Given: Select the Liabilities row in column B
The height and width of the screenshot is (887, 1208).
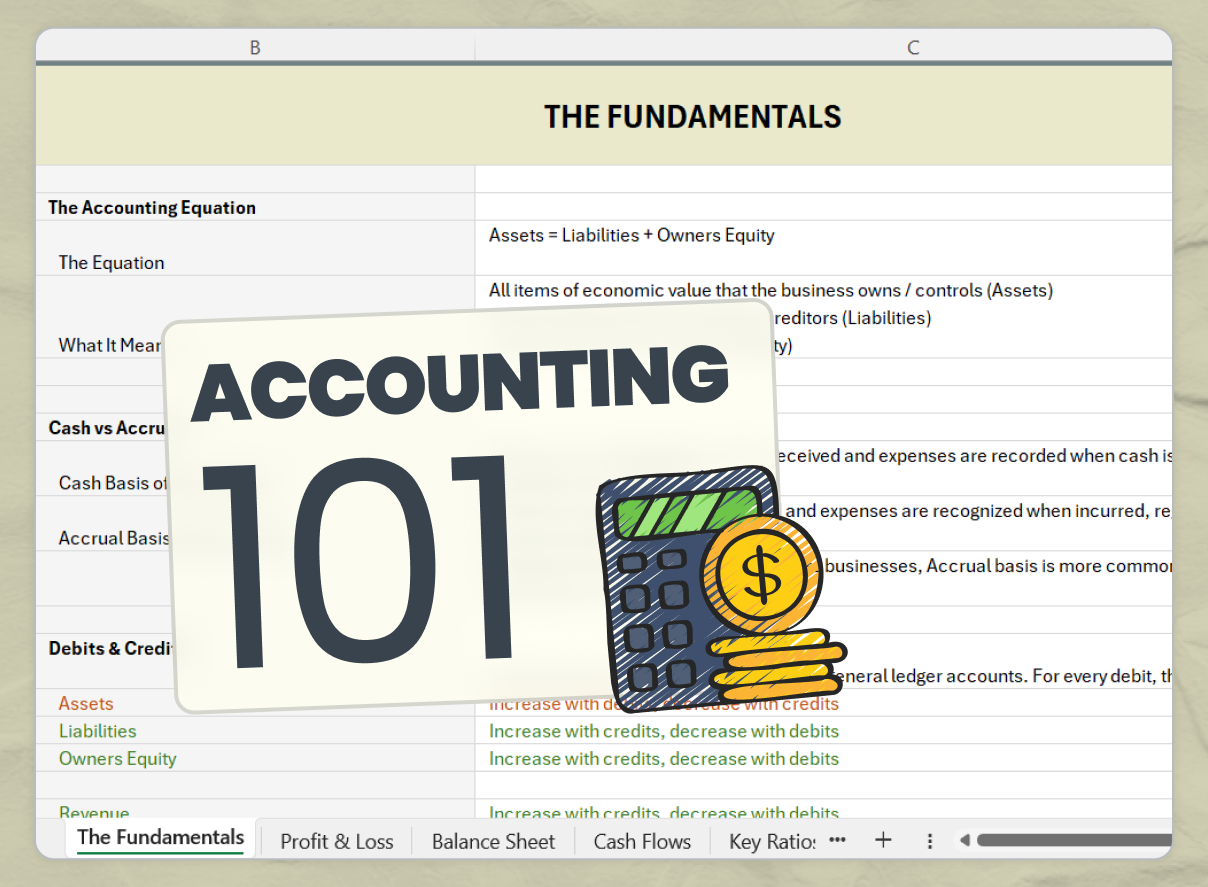Looking at the screenshot, I should pyautogui.click(x=97, y=731).
